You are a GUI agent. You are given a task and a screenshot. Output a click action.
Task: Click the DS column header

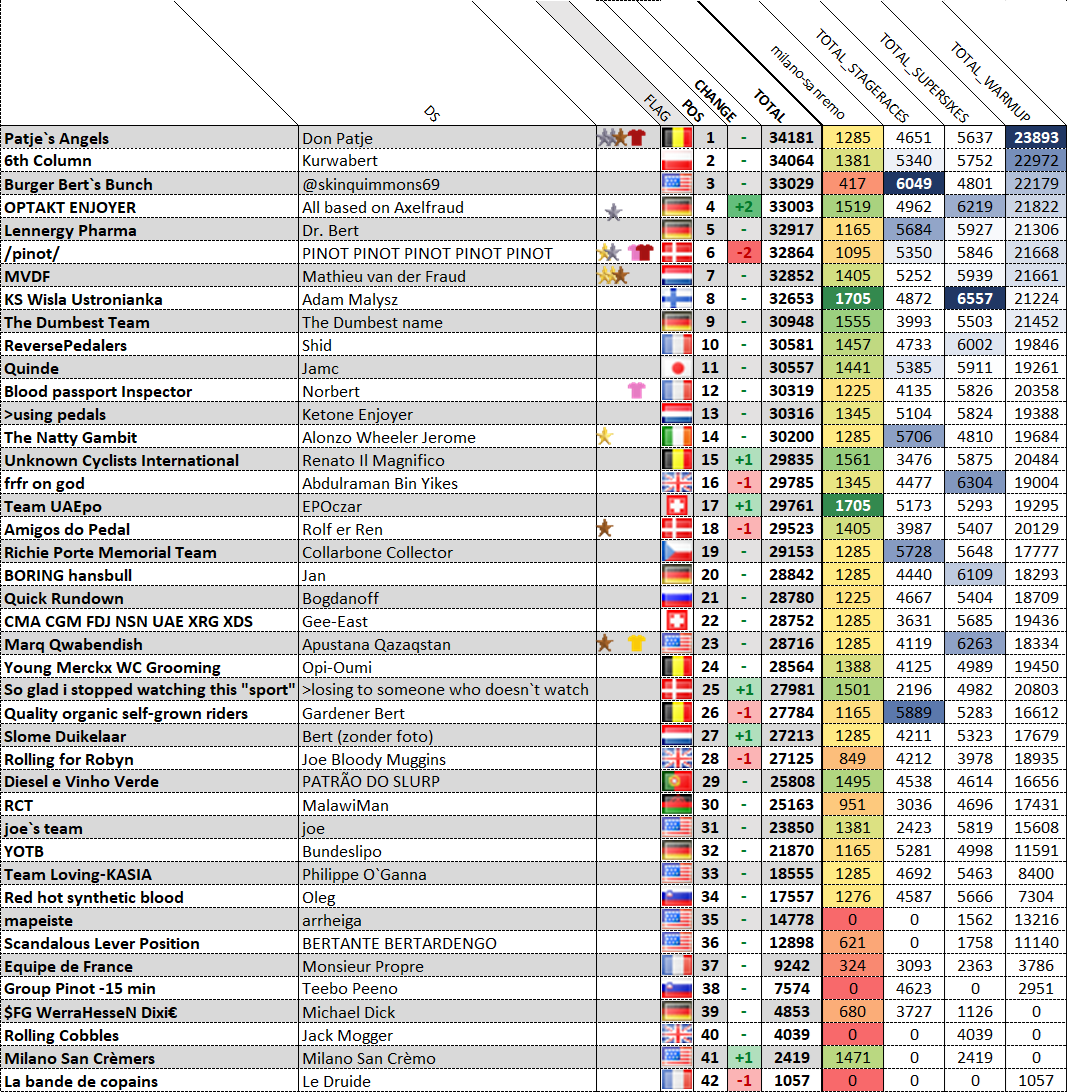[x=431, y=114]
